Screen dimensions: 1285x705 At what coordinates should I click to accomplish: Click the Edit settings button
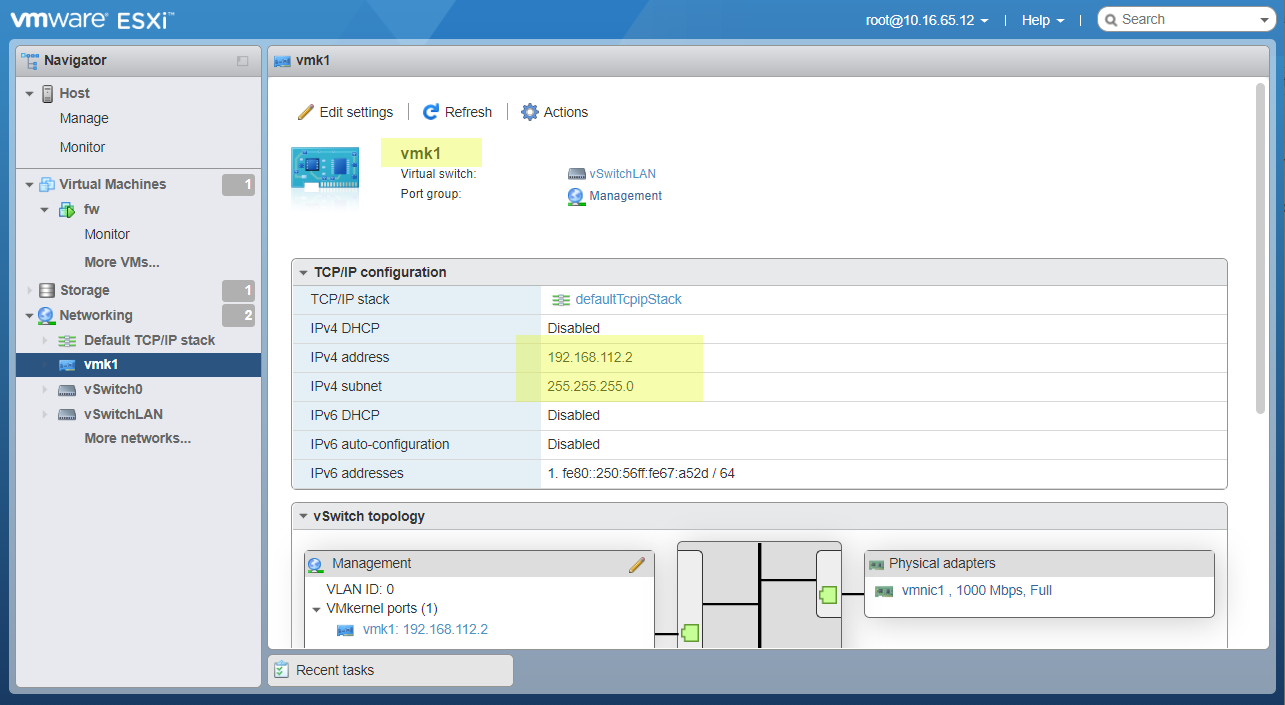click(x=346, y=112)
